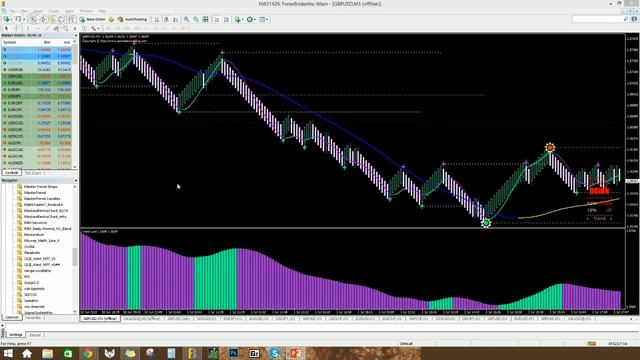The height and width of the screenshot is (360, 640).
Task: Open the Tools menu
Action: coord(69,11)
